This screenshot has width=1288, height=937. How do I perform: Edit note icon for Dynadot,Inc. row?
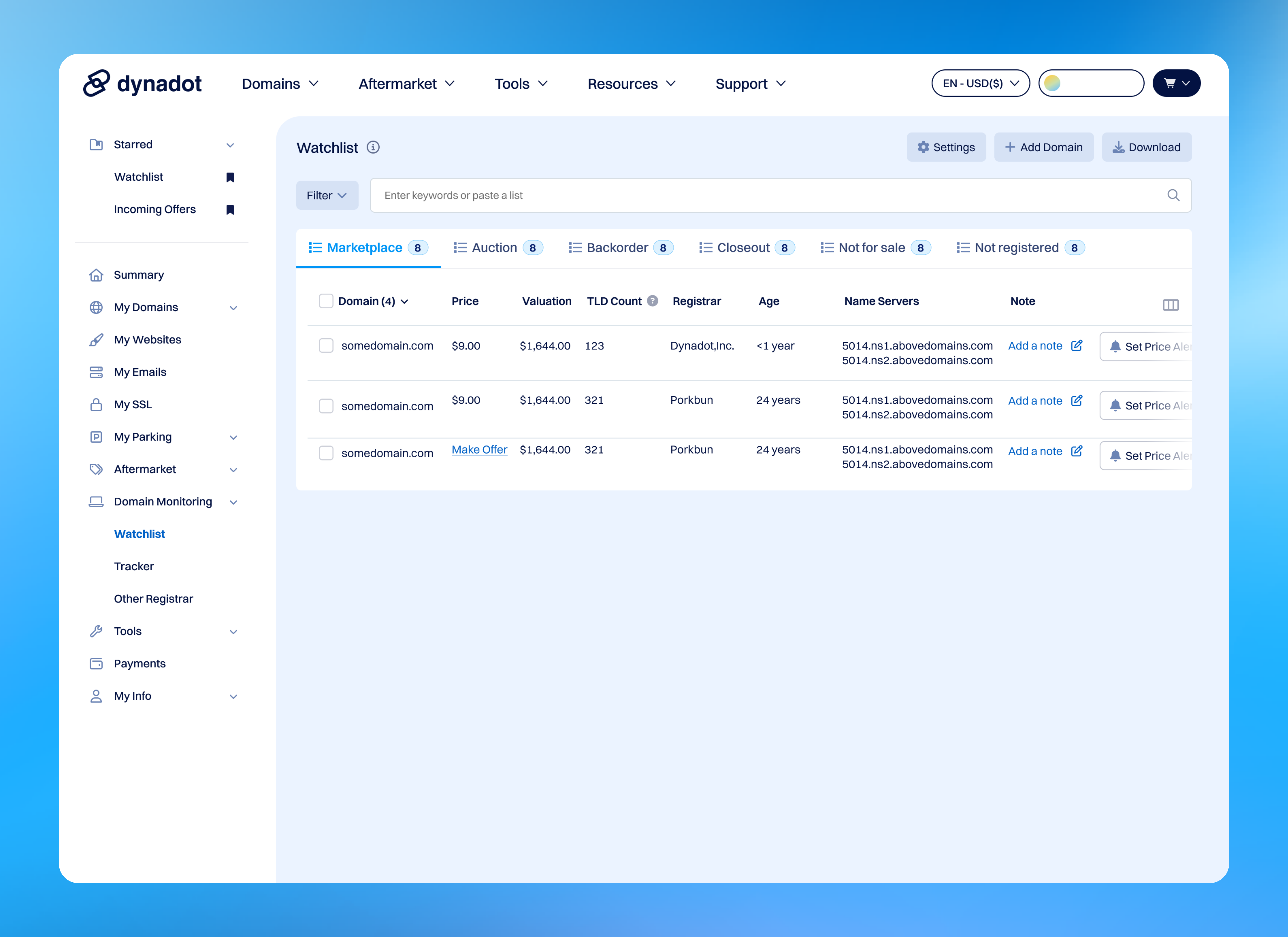pyautogui.click(x=1077, y=346)
